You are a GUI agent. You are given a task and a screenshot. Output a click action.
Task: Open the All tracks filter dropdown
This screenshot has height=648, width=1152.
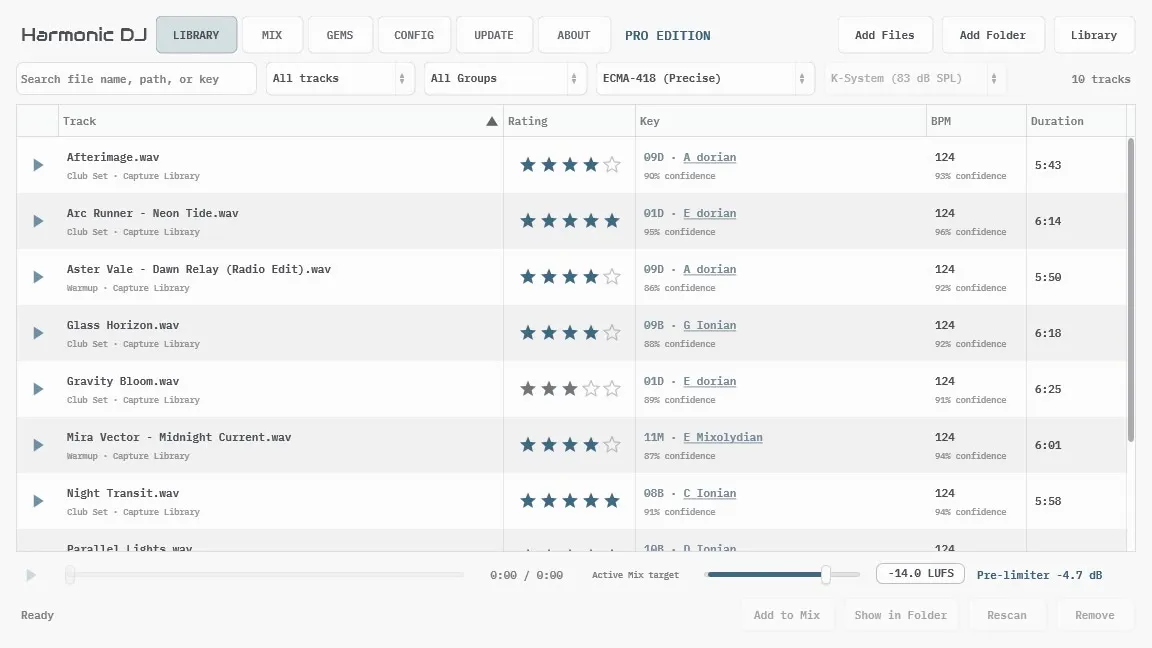339,79
